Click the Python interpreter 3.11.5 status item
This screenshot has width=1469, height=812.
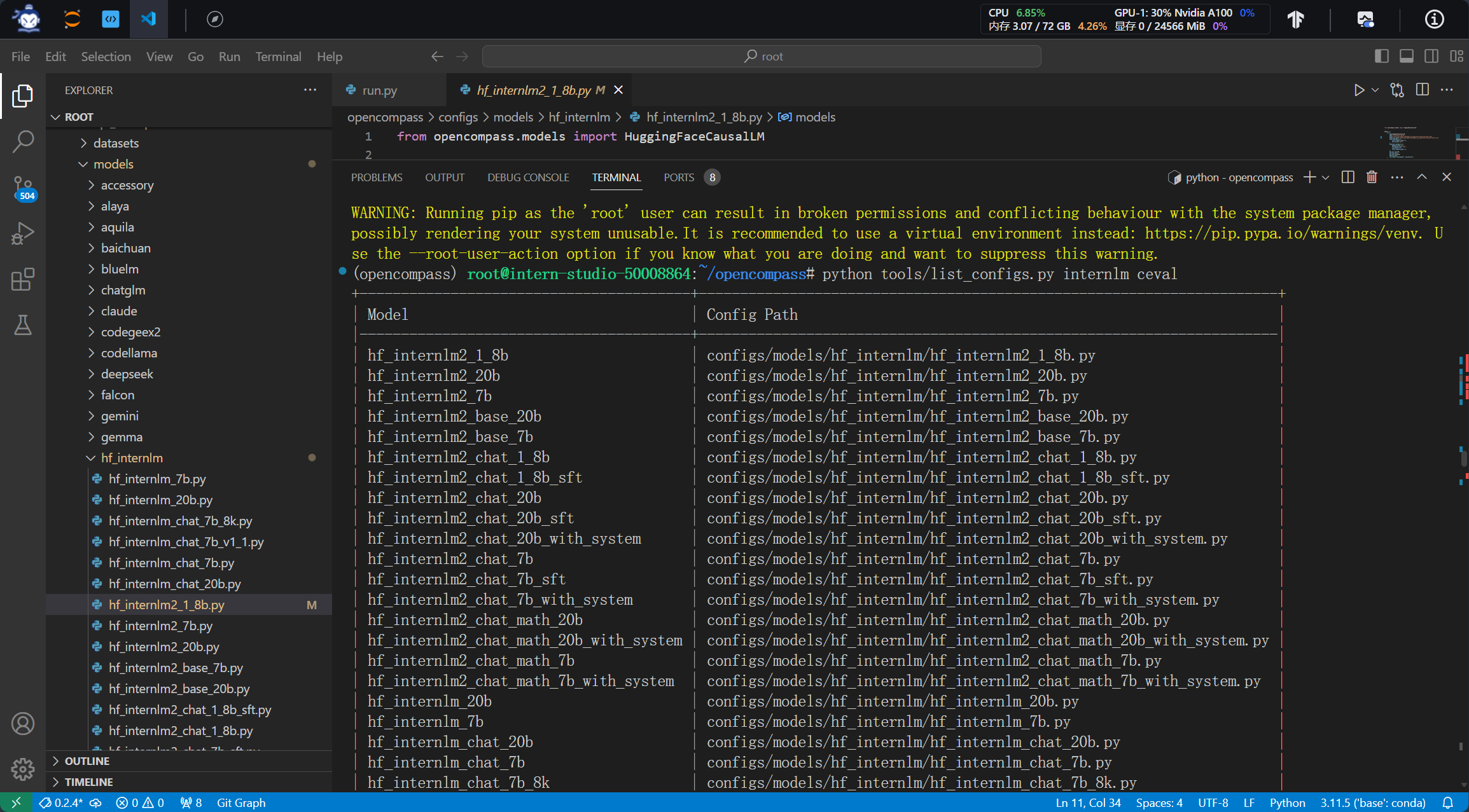1372,802
